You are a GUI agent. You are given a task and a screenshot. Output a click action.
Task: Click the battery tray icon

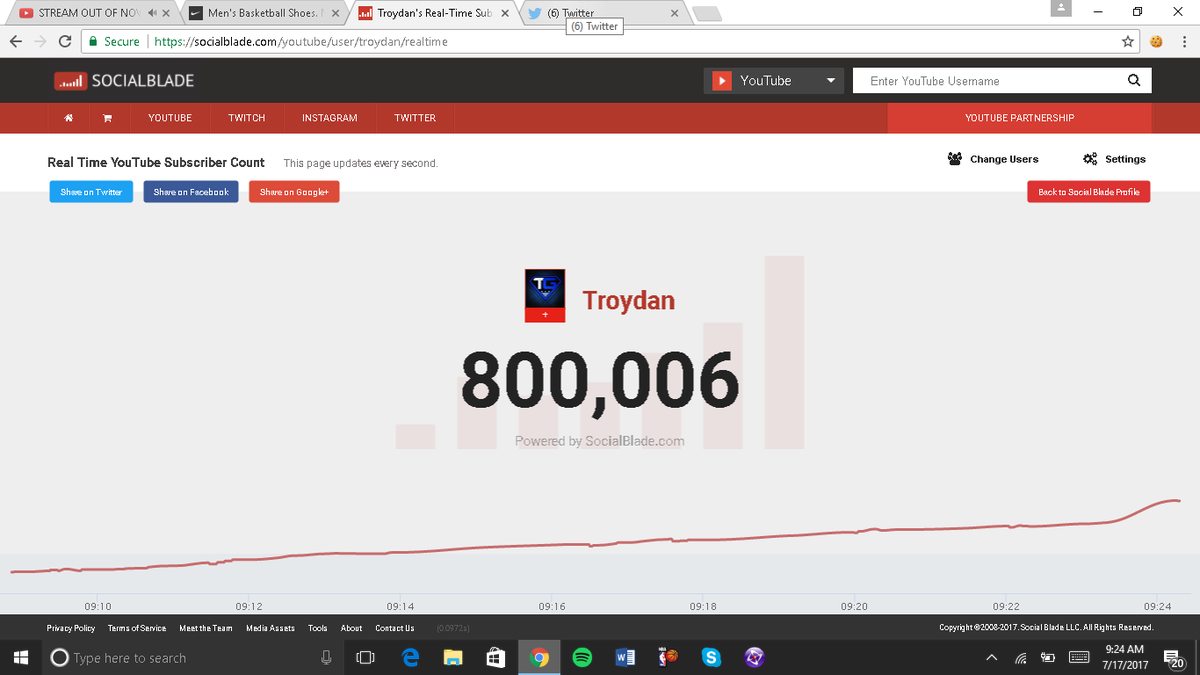pos(1049,657)
